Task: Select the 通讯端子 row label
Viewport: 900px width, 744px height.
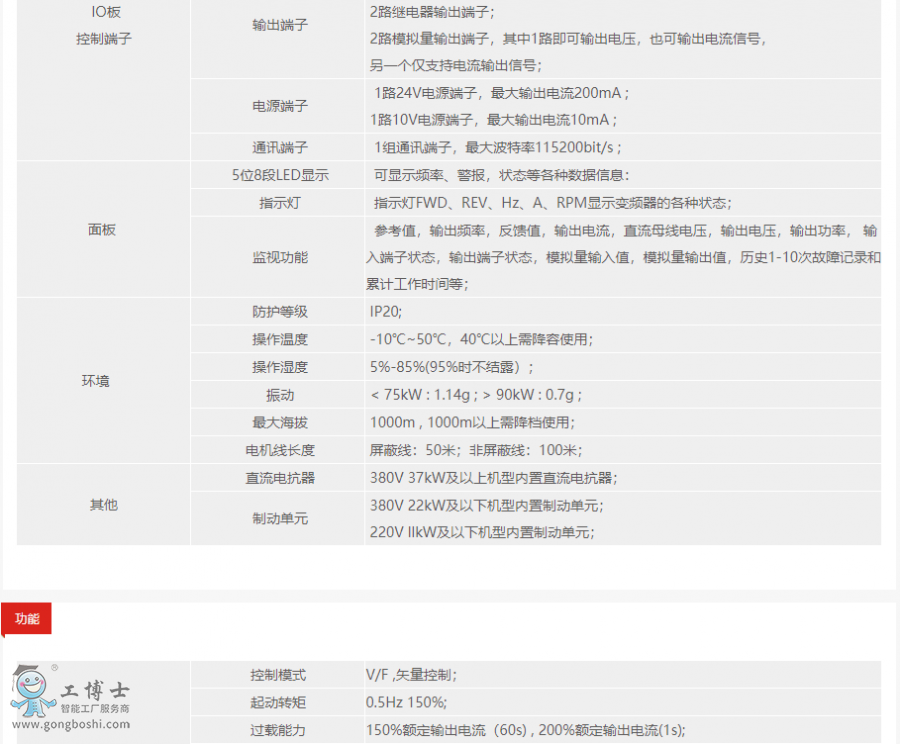Action: tap(280, 148)
